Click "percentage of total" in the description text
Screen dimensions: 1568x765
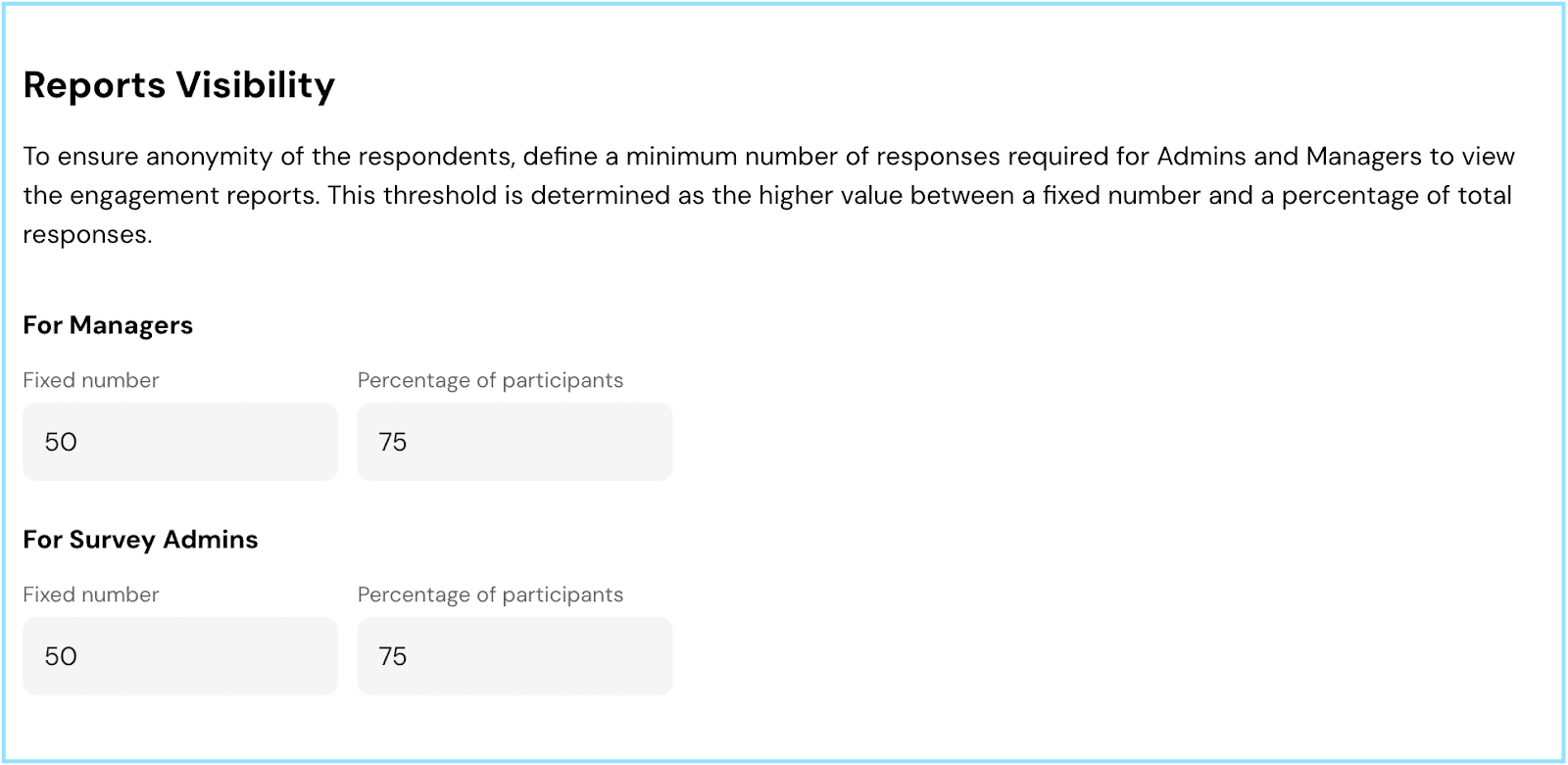point(1396,196)
